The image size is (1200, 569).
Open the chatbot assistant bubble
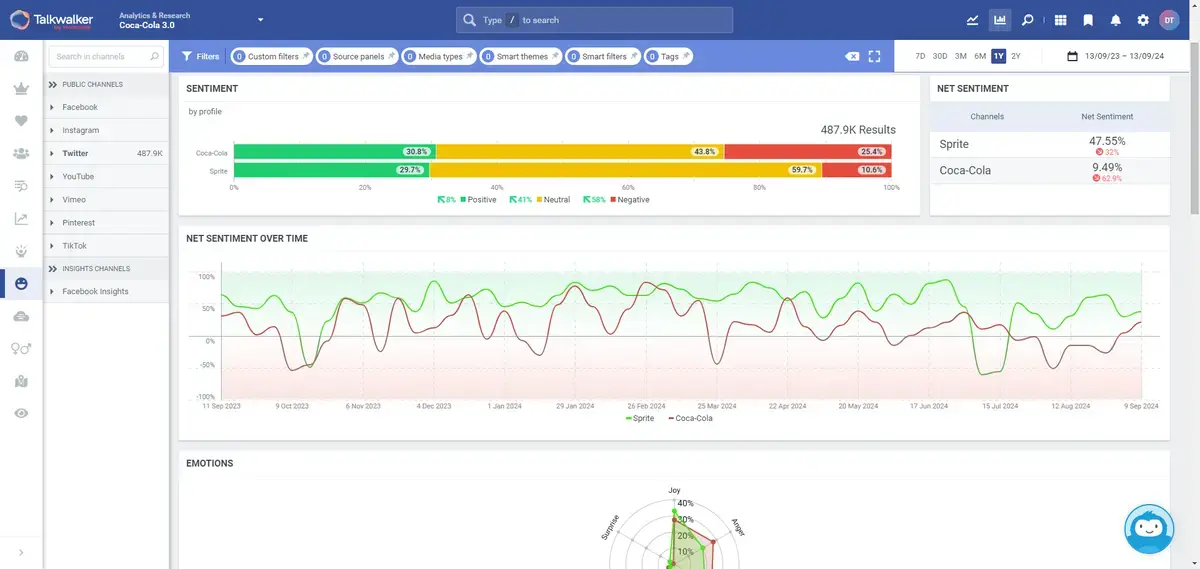pos(1149,529)
